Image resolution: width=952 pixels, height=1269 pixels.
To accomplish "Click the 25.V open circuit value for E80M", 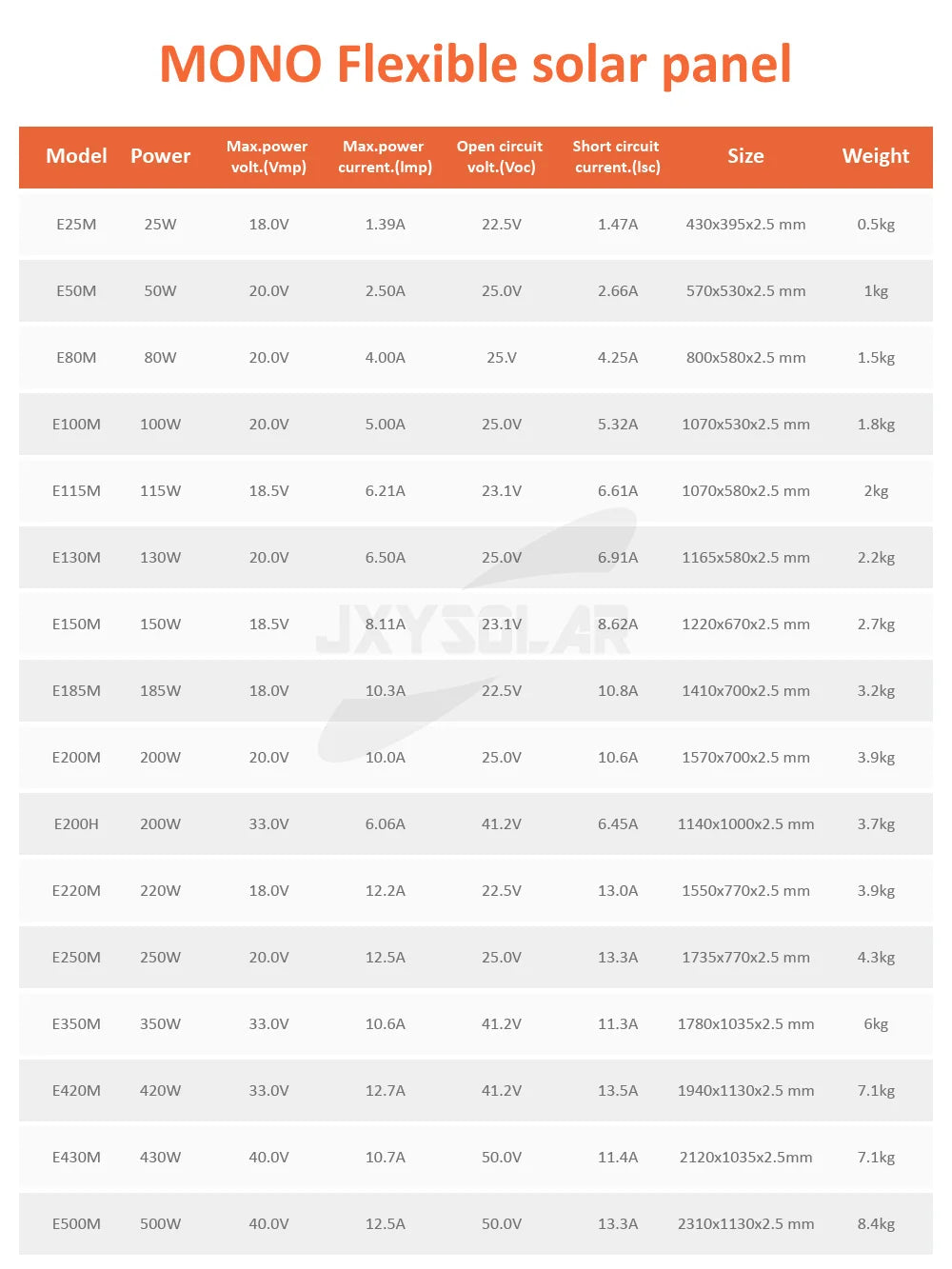I will click(501, 358).
